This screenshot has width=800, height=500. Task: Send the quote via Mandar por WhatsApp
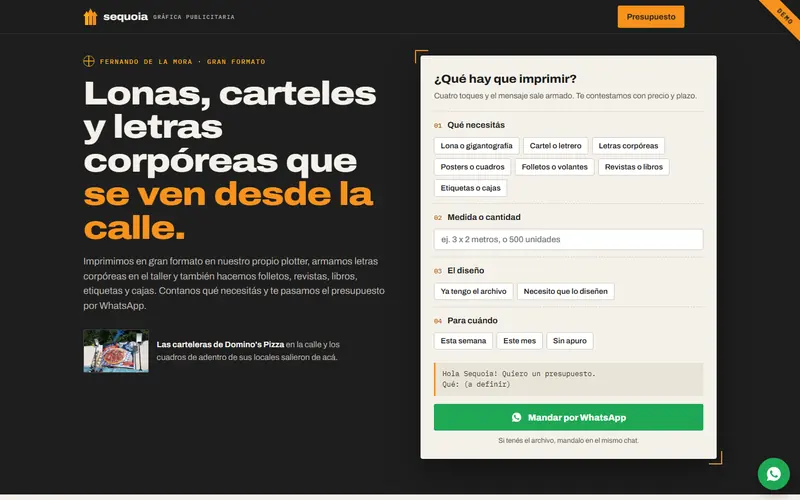[x=568, y=417]
